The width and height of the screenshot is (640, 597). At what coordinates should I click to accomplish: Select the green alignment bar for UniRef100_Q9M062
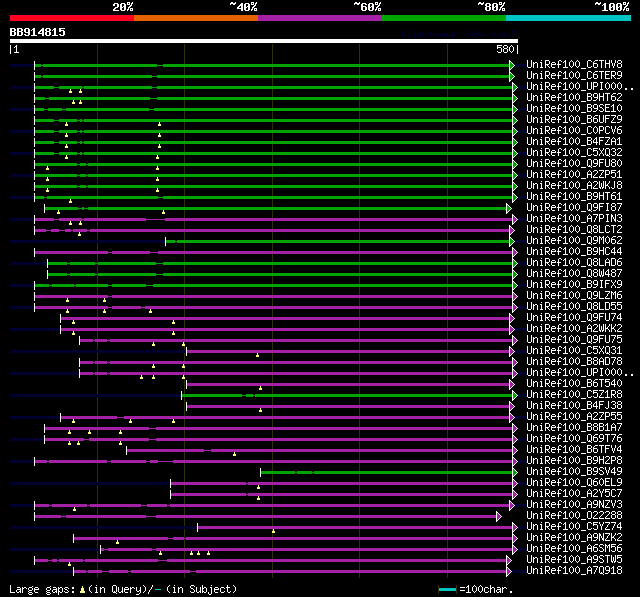coord(338,242)
